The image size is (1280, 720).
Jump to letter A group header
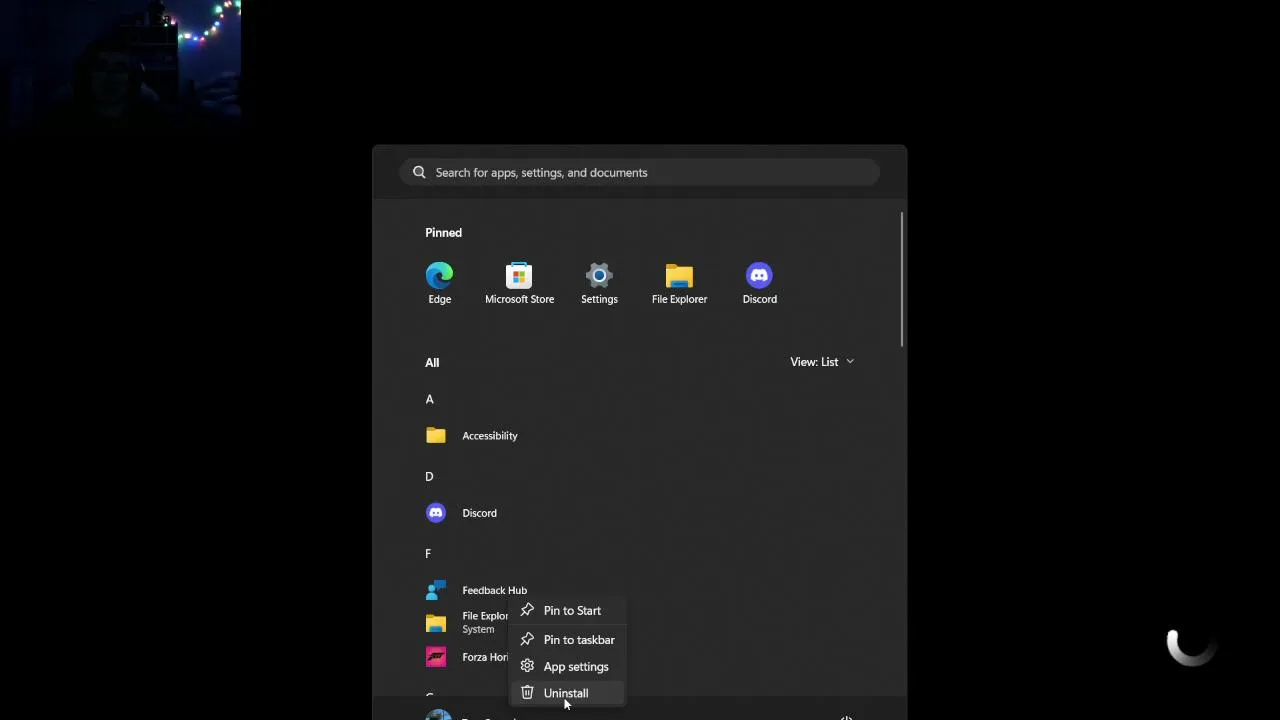(430, 399)
